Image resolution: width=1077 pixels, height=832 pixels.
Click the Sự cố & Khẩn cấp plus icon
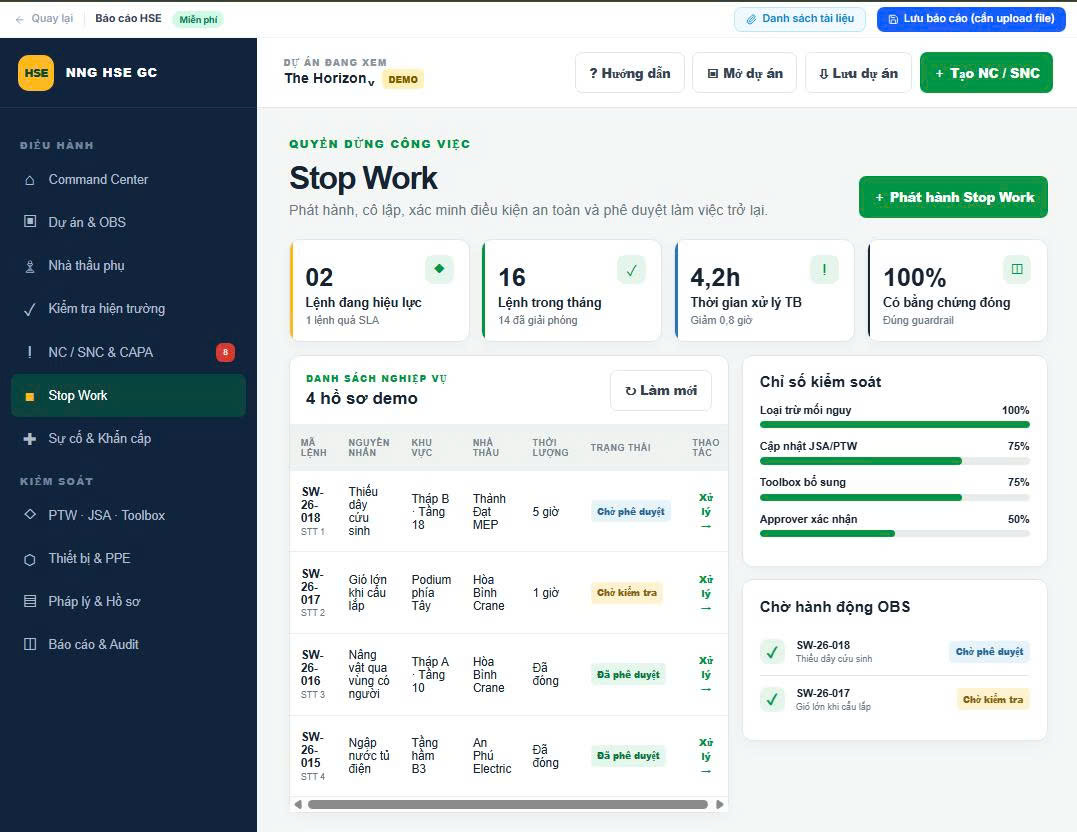(x=30, y=438)
